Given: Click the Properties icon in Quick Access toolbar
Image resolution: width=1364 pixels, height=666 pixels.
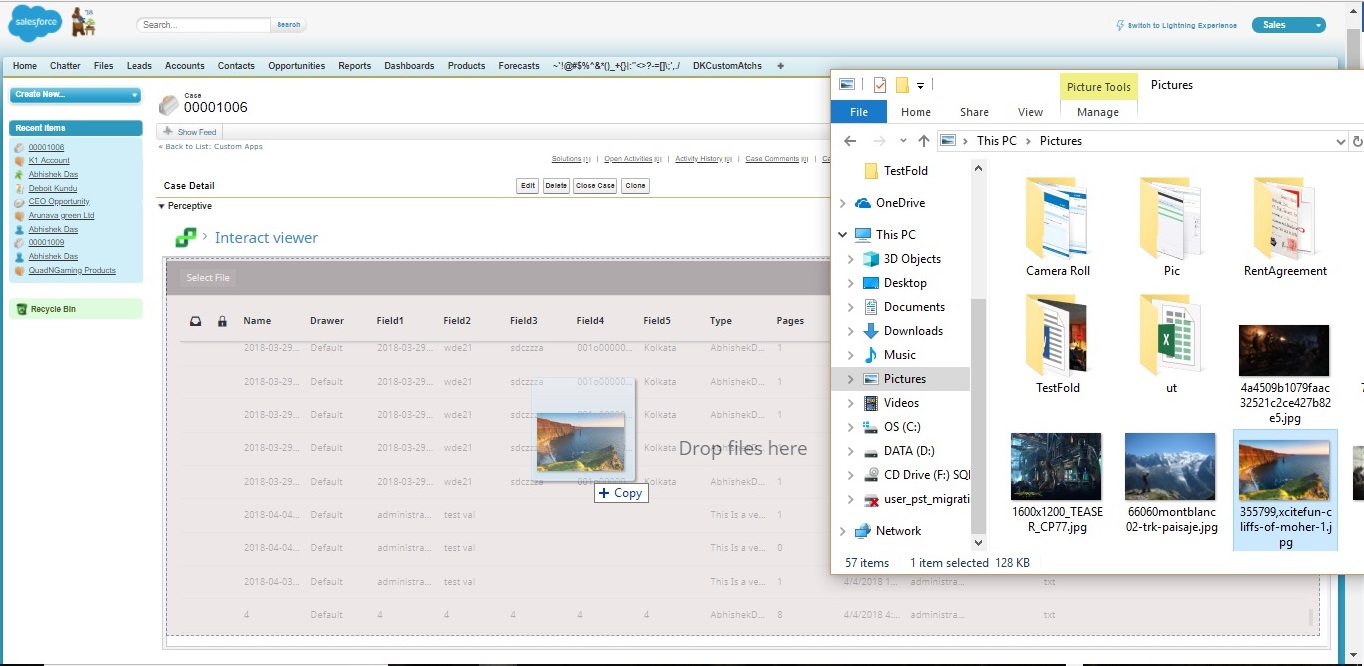Looking at the screenshot, I should 880,84.
